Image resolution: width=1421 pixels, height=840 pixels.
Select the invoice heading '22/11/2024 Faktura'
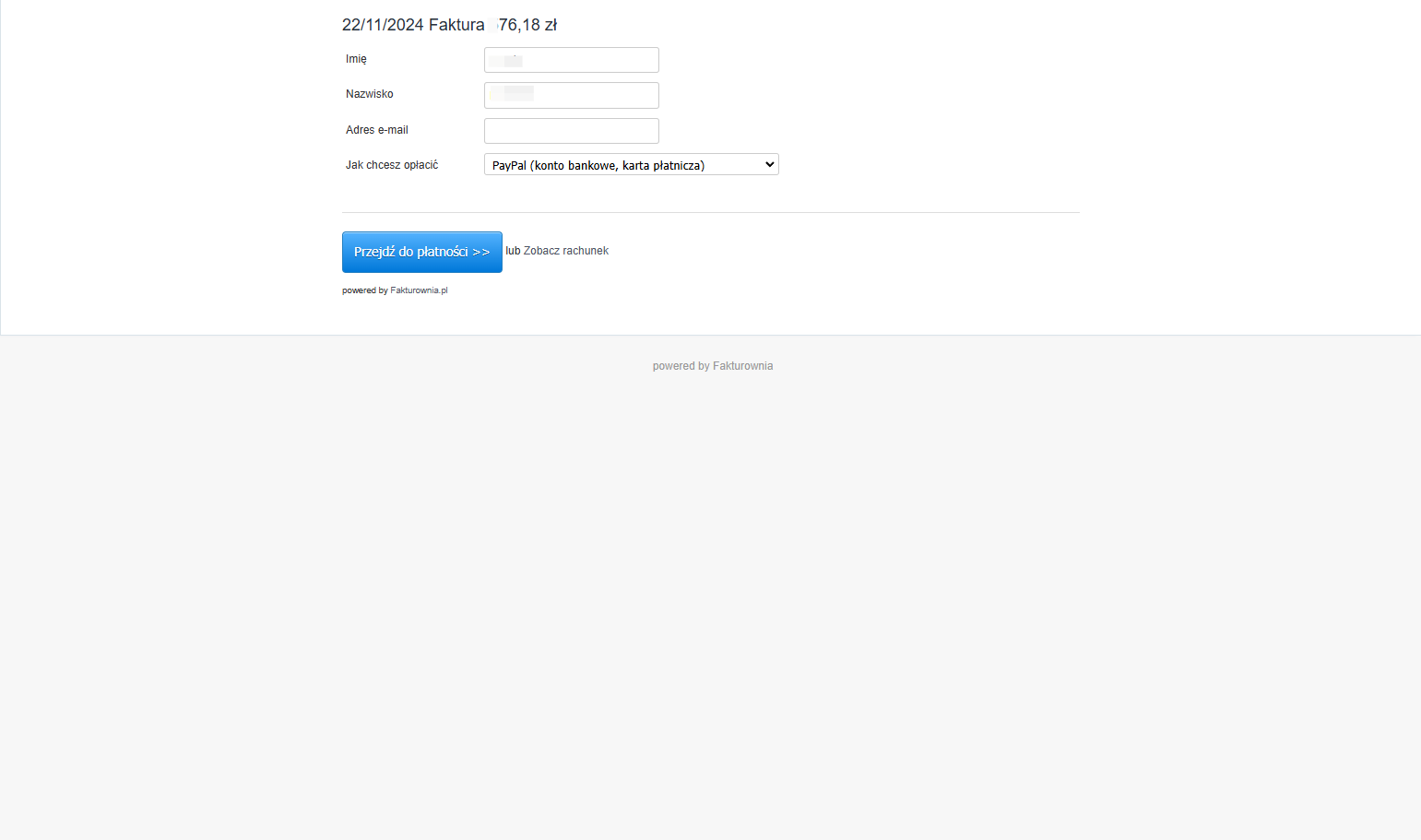(413, 25)
